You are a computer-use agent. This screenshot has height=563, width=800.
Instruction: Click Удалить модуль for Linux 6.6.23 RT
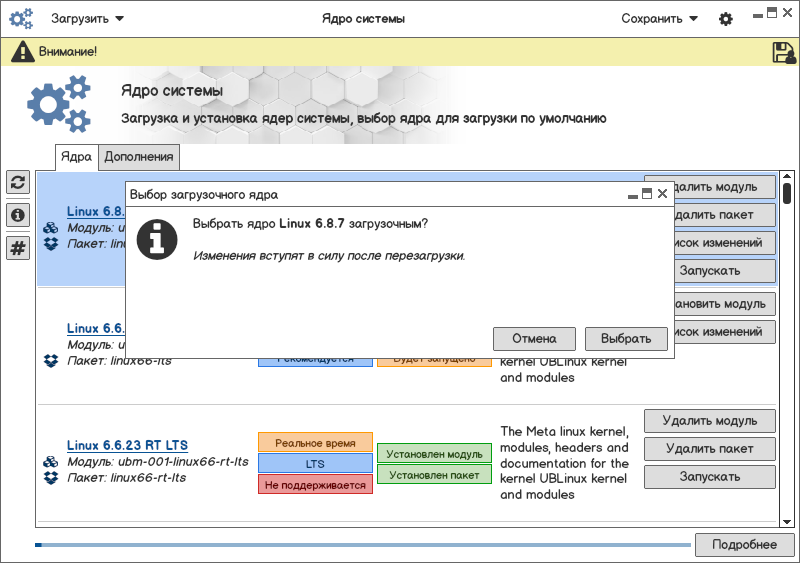click(x=709, y=421)
